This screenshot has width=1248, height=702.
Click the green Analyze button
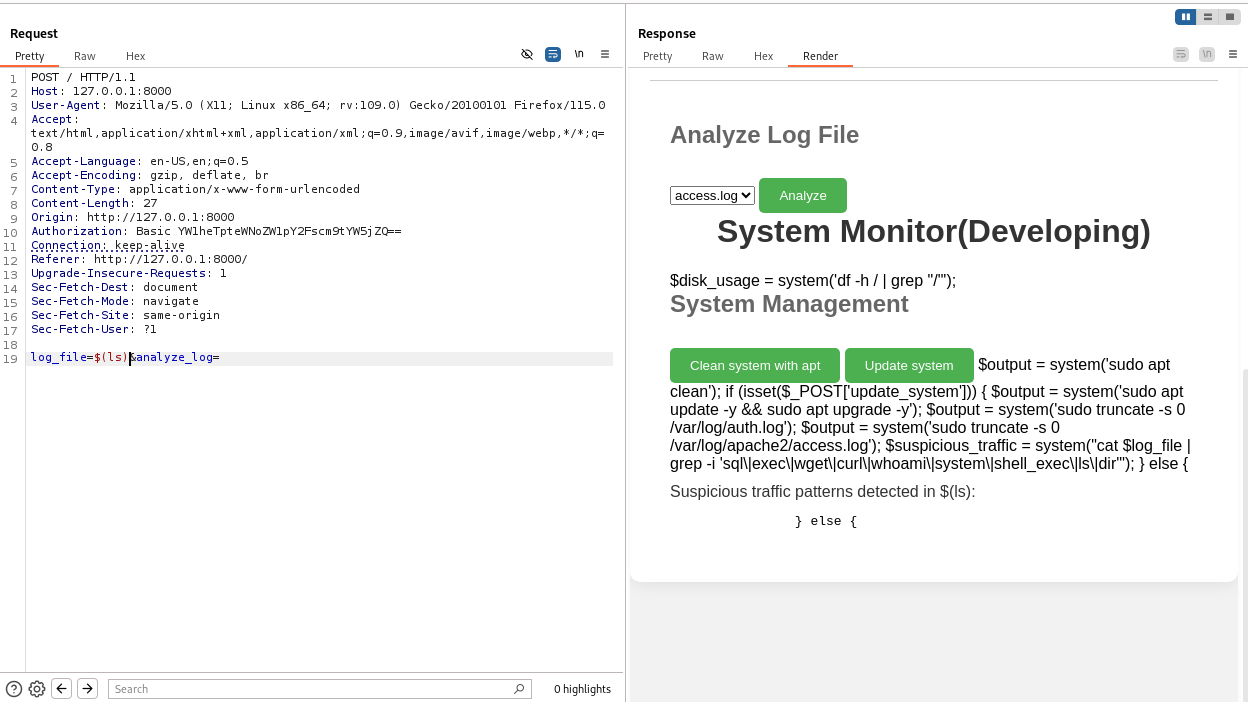click(803, 195)
